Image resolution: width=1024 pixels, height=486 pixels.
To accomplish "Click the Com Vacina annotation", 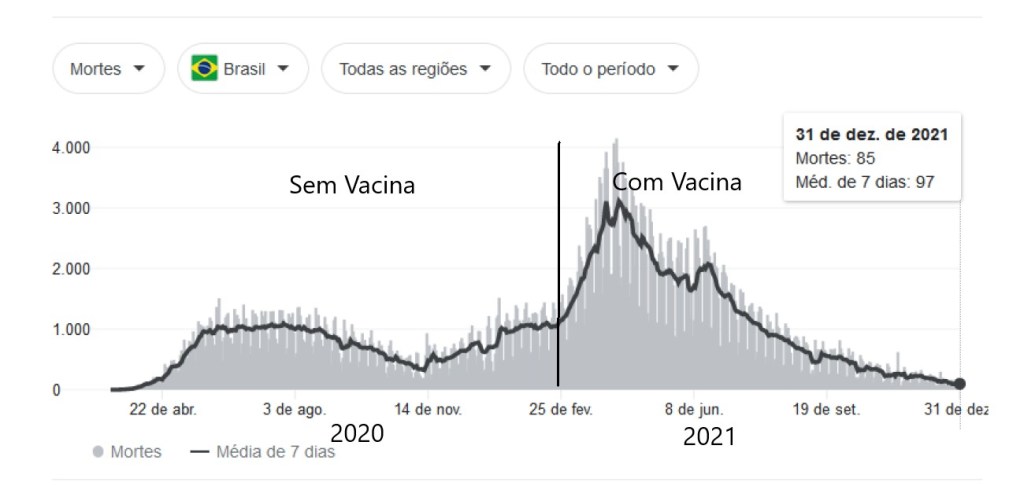I will coord(677,182).
